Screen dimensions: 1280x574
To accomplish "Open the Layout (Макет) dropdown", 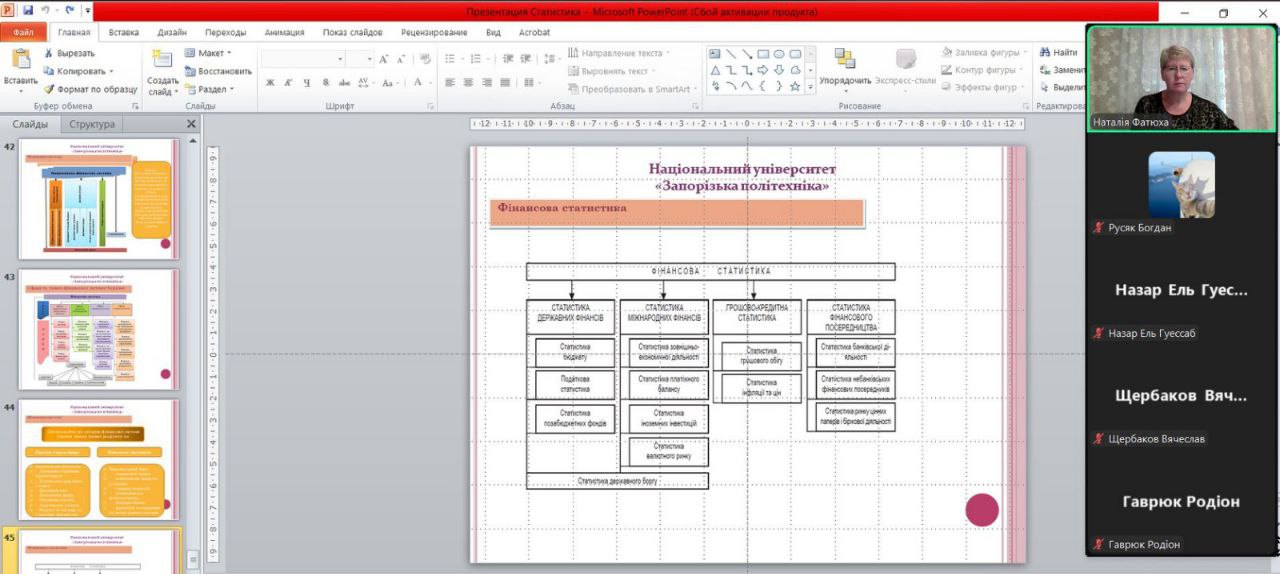I will (x=208, y=53).
